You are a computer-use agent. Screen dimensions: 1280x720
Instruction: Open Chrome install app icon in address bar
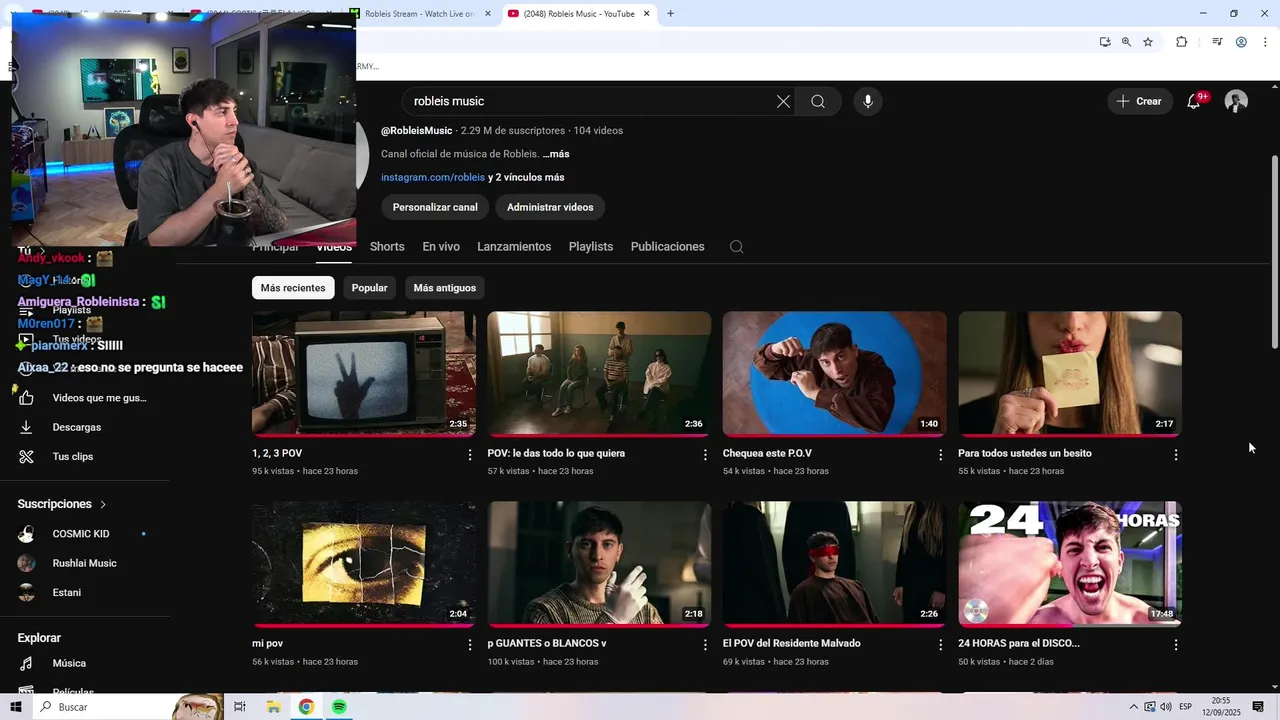click(1105, 42)
